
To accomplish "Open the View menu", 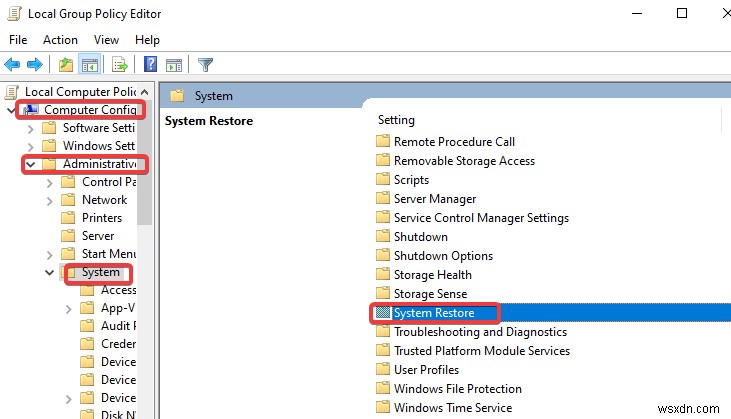I will (106, 40).
